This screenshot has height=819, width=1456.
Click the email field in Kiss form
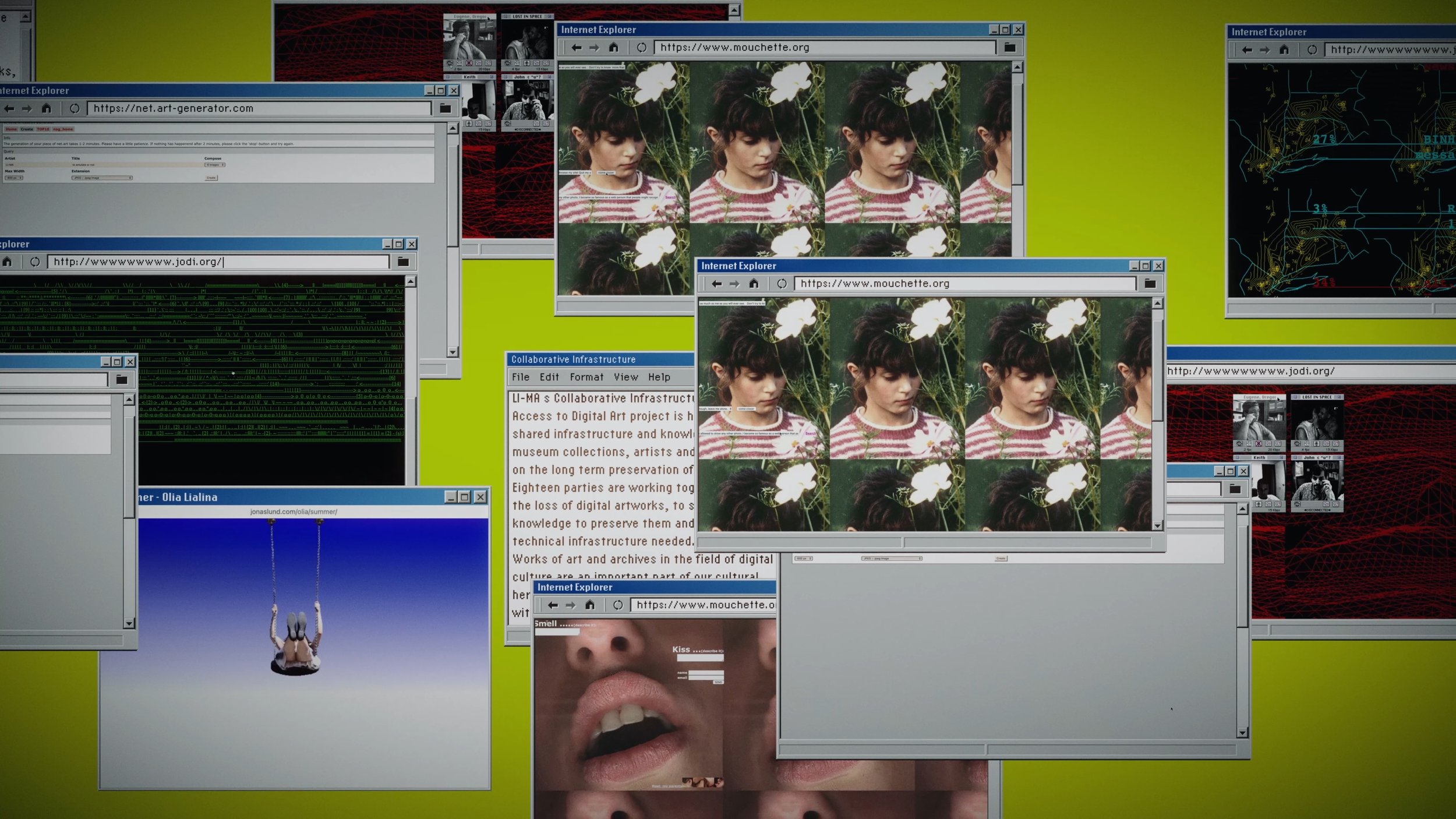pos(706,678)
